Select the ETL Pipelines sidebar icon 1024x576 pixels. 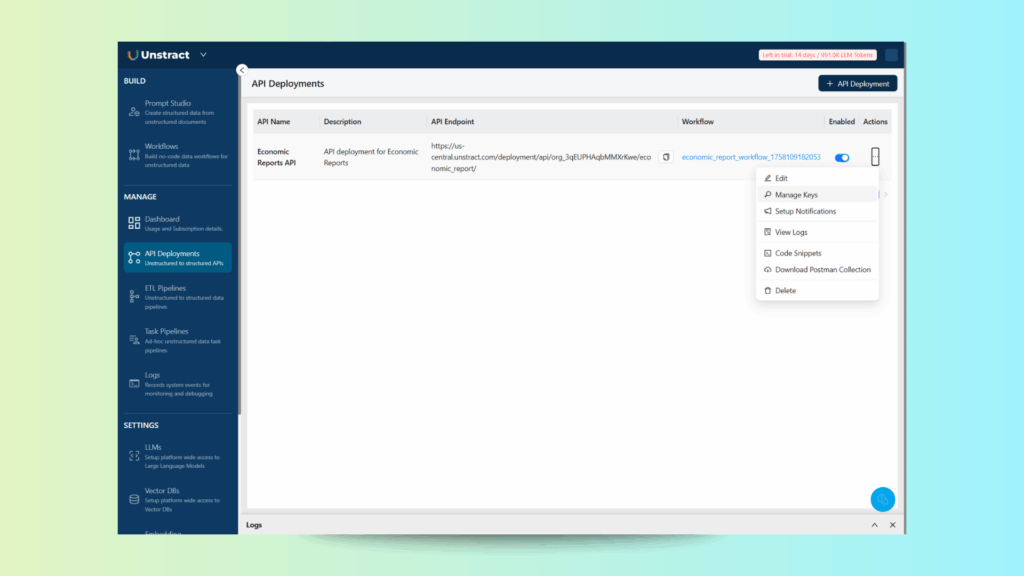coord(134,296)
